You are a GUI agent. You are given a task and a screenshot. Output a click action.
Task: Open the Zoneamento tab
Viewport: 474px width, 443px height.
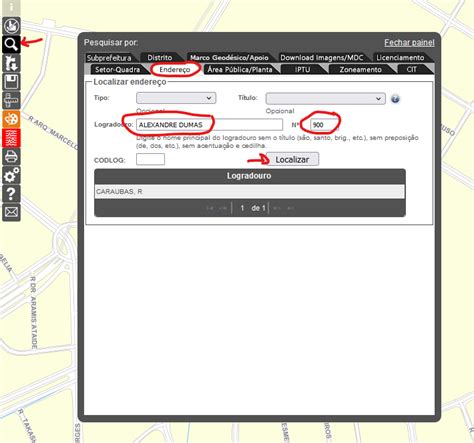click(360, 69)
